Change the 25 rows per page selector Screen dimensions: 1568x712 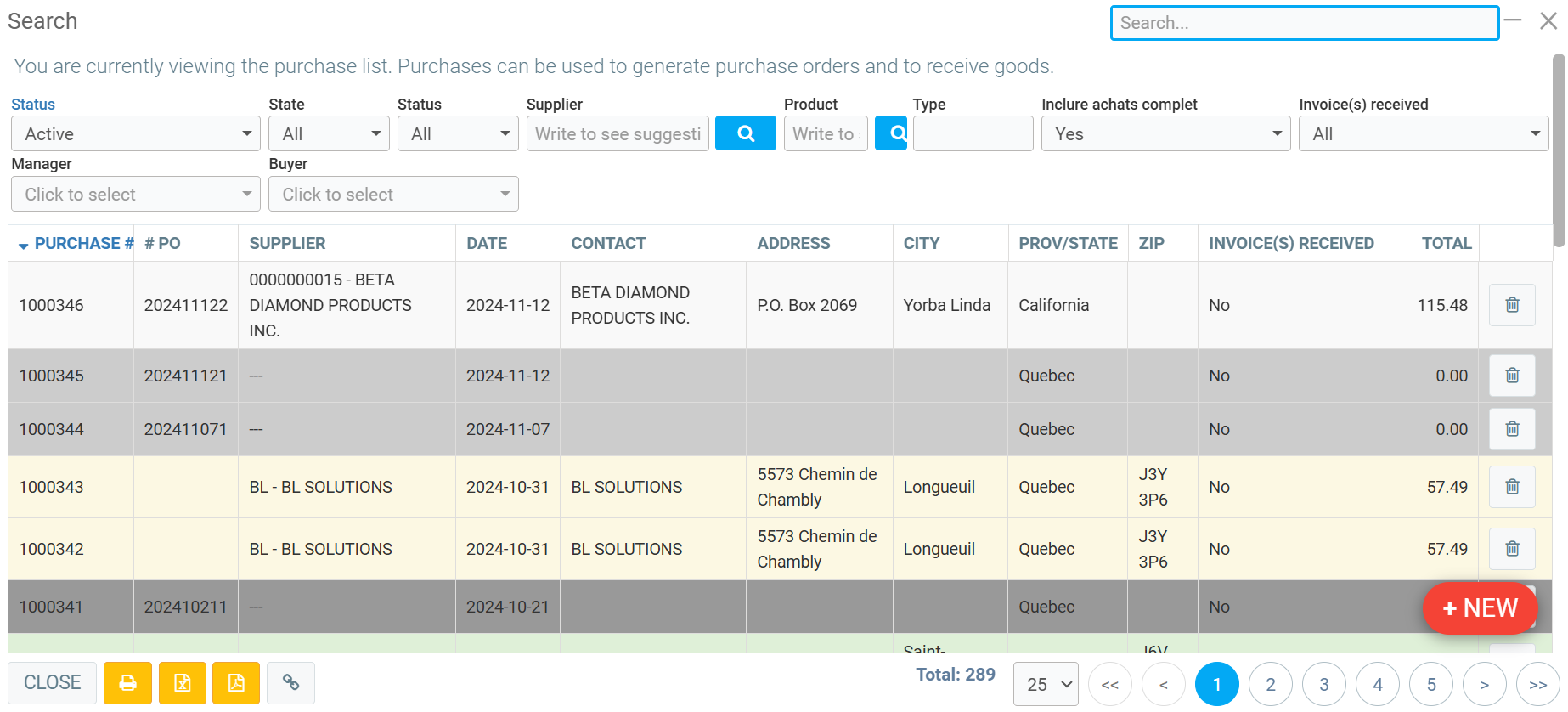click(1046, 684)
